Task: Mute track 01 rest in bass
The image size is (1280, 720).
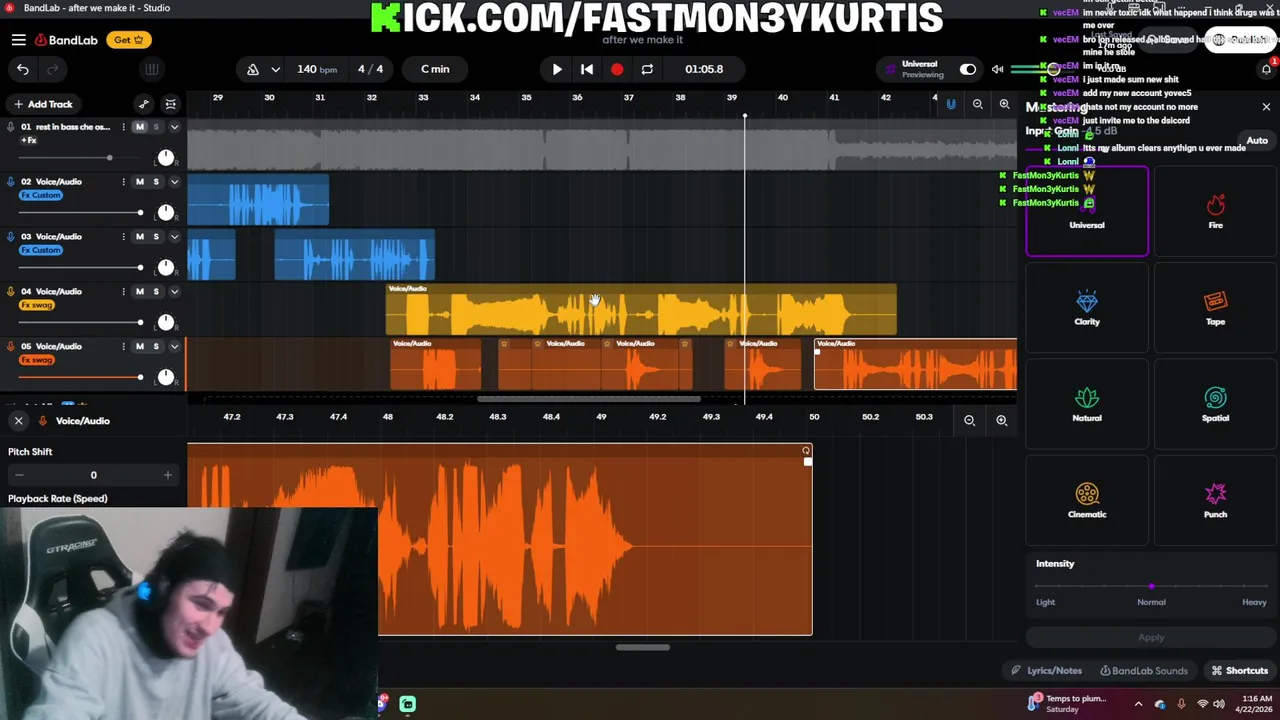Action: tap(140, 127)
